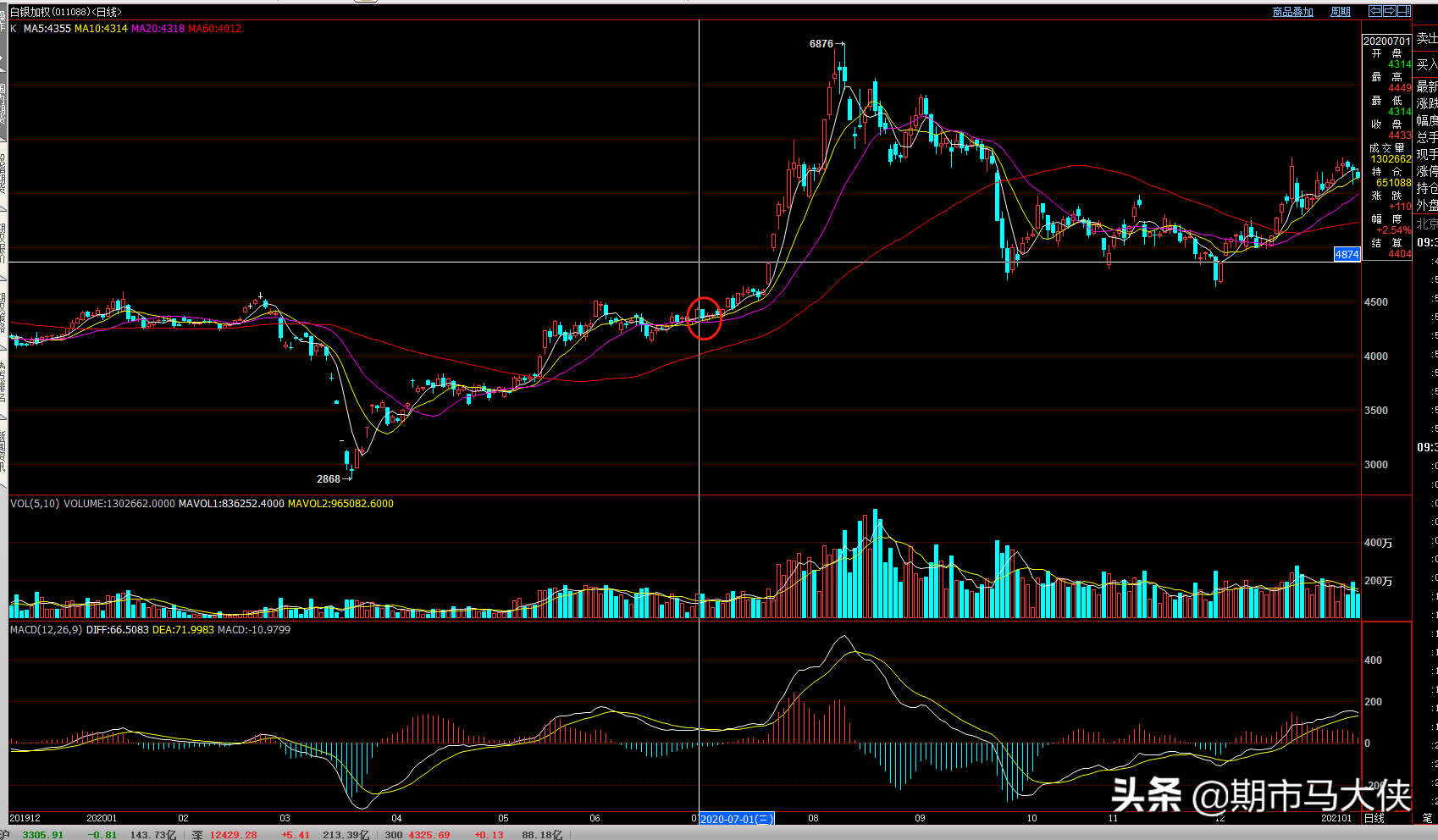The height and width of the screenshot is (840, 1438).
Task: Click the 202001 time axis label
Action: tap(102, 819)
